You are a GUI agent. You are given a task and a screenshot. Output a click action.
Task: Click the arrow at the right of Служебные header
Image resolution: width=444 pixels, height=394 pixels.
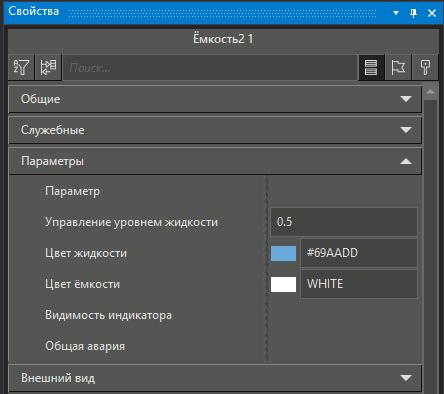pos(406,130)
